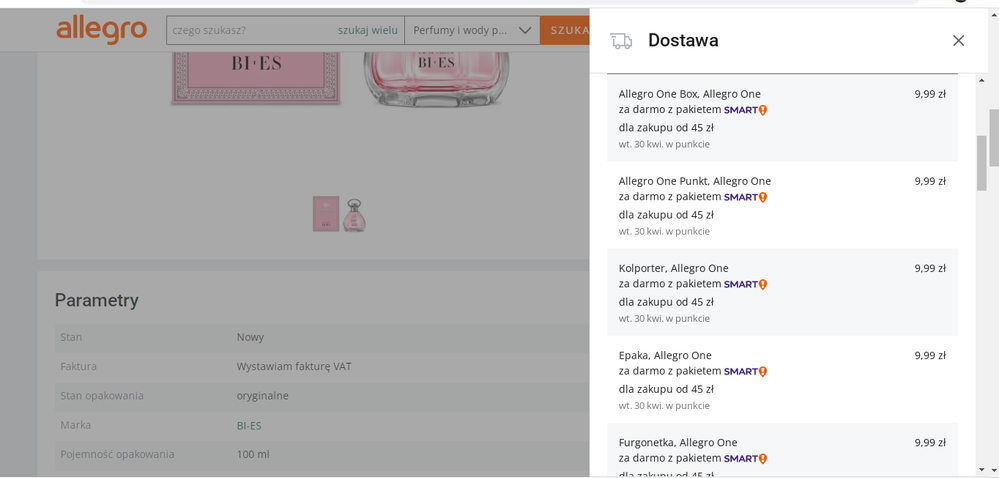Click the 'Faktura' parameter label
This screenshot has width=999, height=478.
tap(78, 367)
